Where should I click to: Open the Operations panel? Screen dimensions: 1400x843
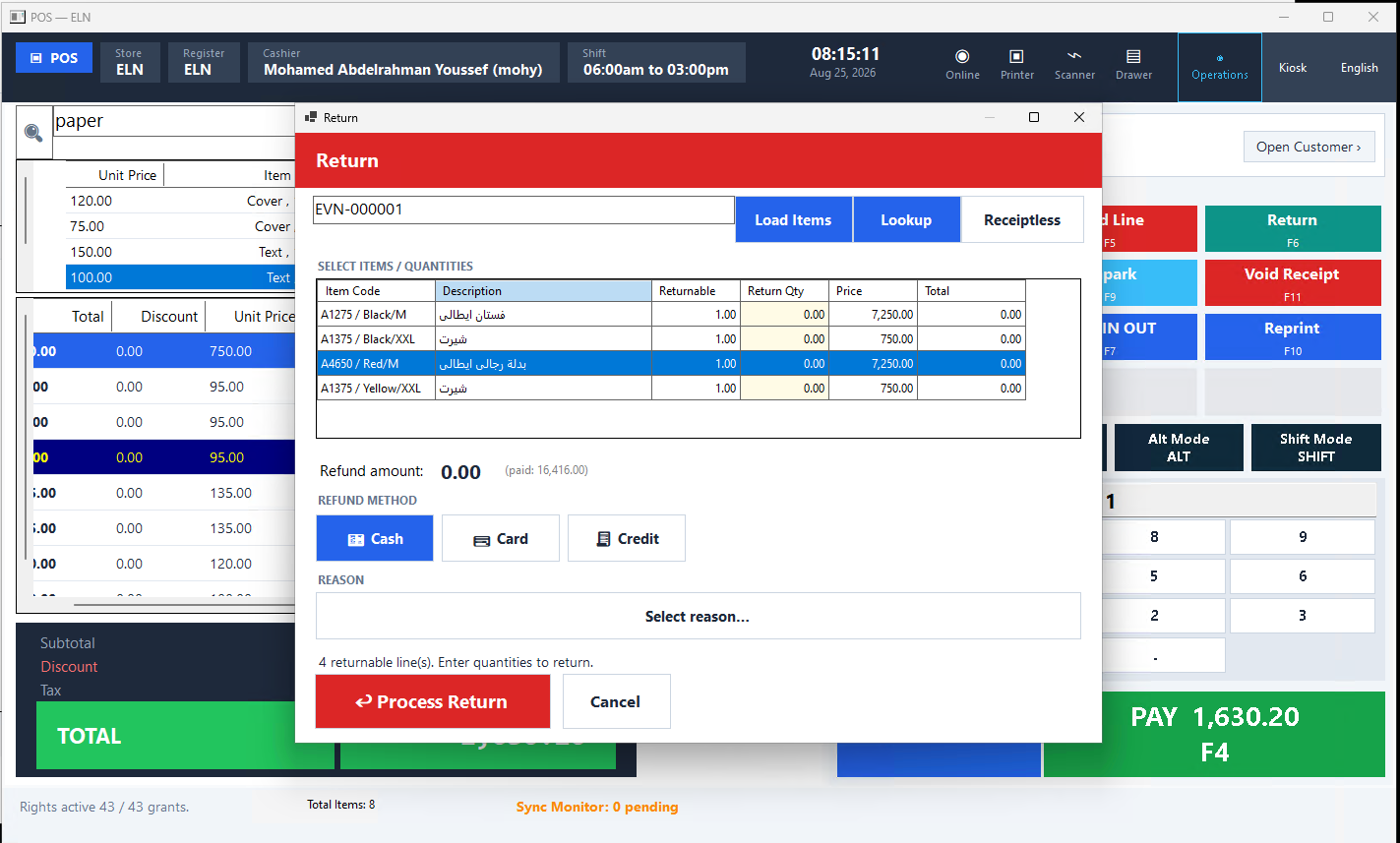(x=1220, y=67)
